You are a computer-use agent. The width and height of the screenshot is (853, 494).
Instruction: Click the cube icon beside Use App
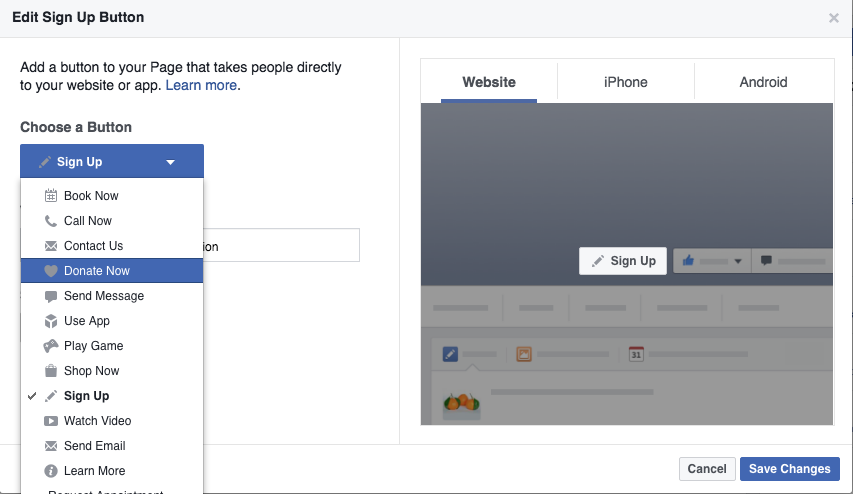click(x=51, y=321)
